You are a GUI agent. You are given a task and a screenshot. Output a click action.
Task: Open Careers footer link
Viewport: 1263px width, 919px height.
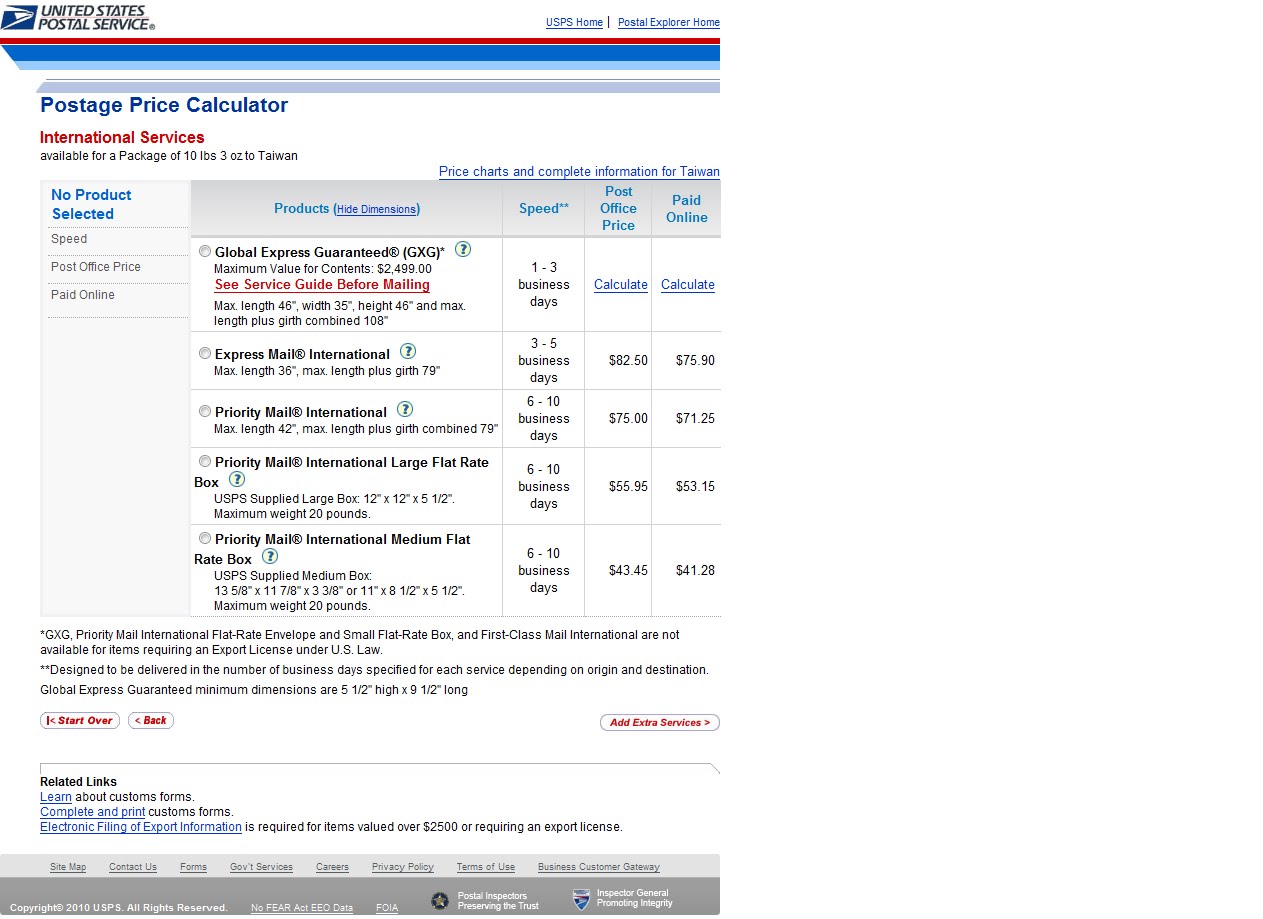pyautogui.click(x=332, y=867)
